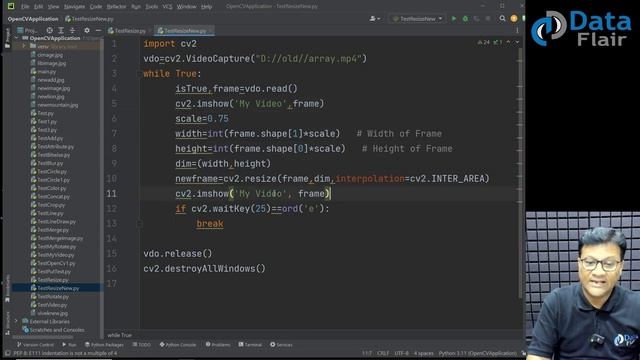Open the Run menu
Image resolution: width=640 pixels, height=360 pixels.
click(136, 7)
